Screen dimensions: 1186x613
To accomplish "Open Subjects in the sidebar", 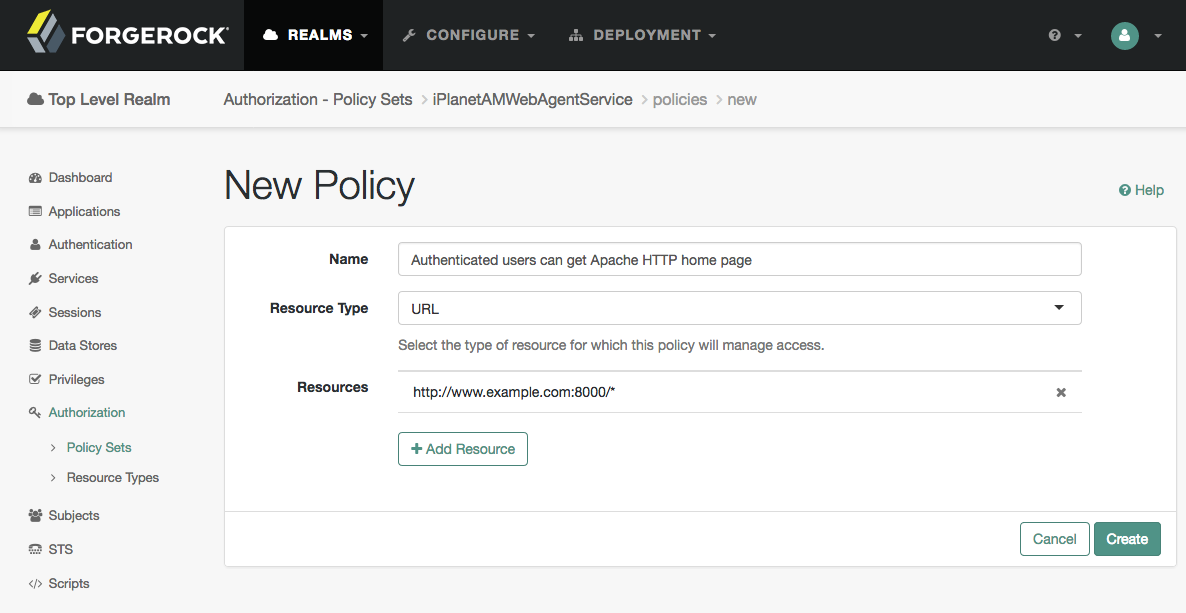I will [x=74, y=515].
